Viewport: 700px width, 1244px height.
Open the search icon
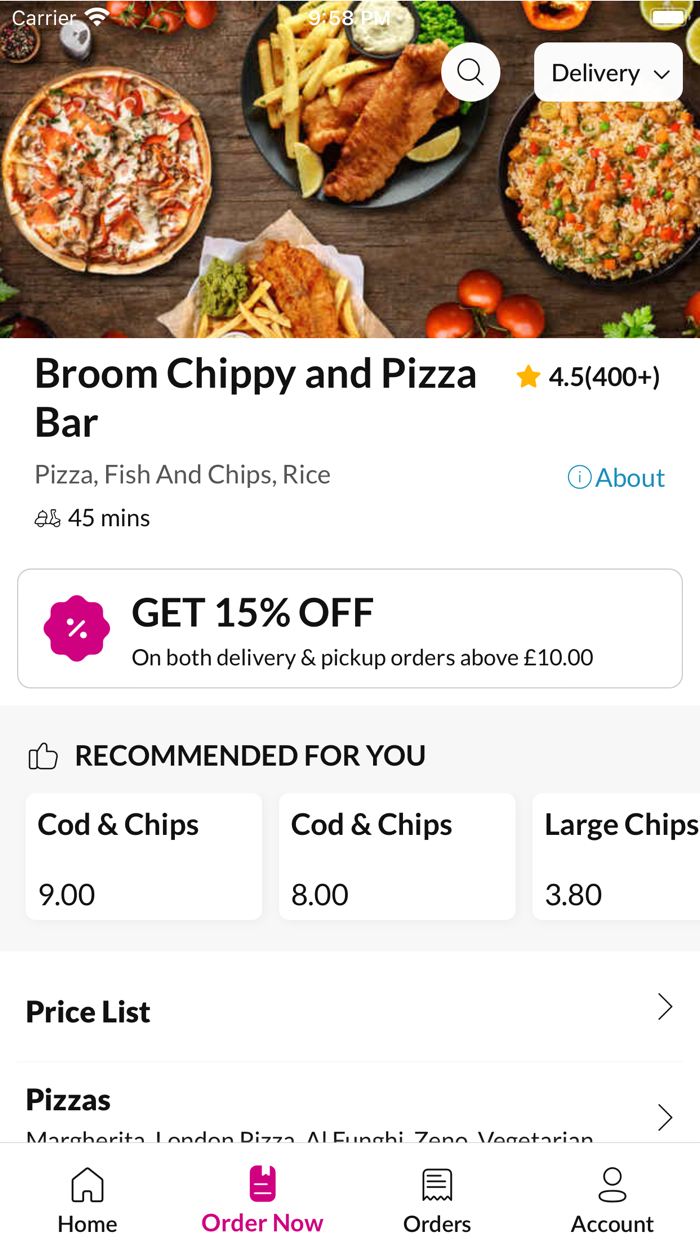pyautogui.click(x=470, y=71)
